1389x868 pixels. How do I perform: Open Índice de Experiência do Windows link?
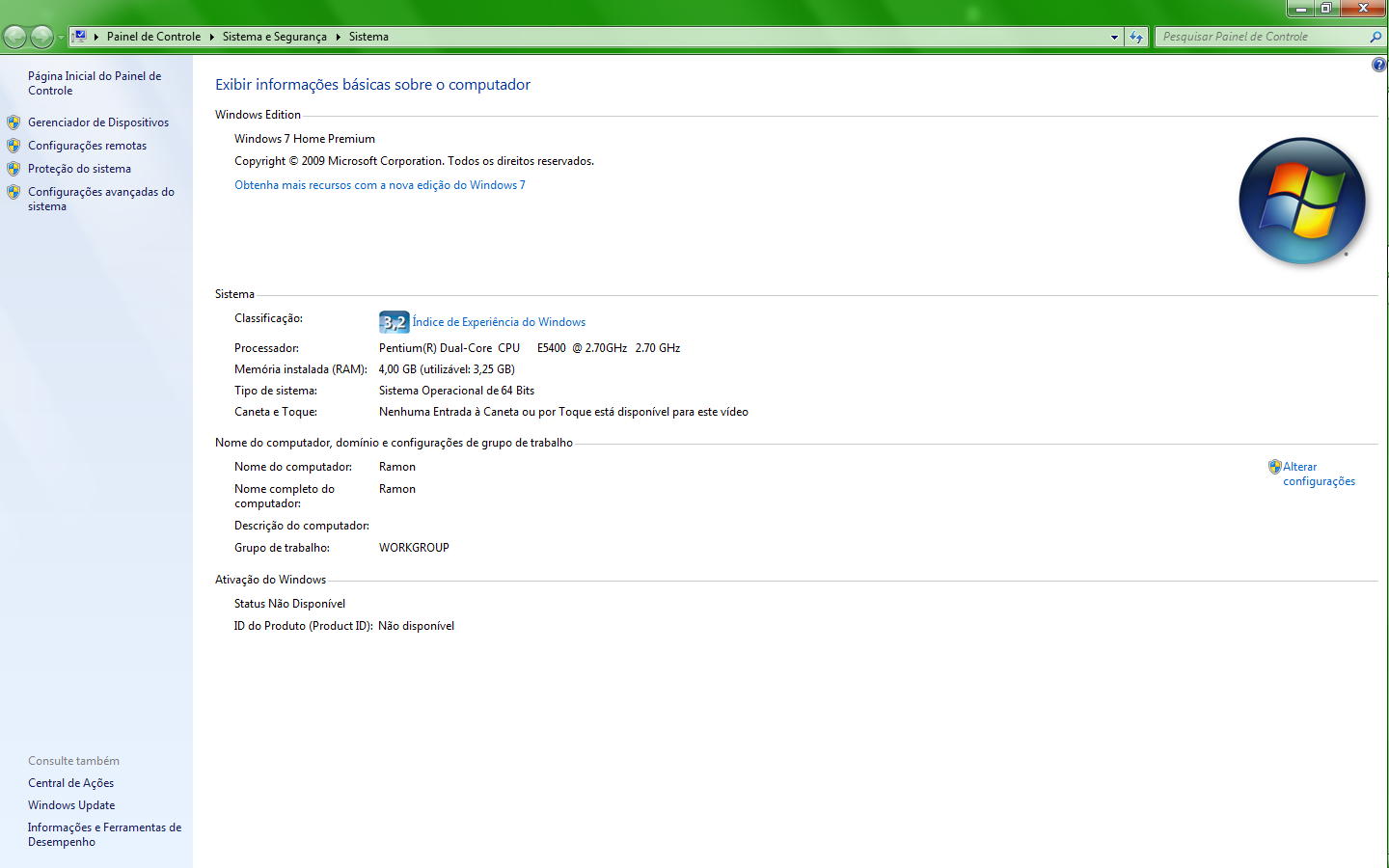pos(499,322)
